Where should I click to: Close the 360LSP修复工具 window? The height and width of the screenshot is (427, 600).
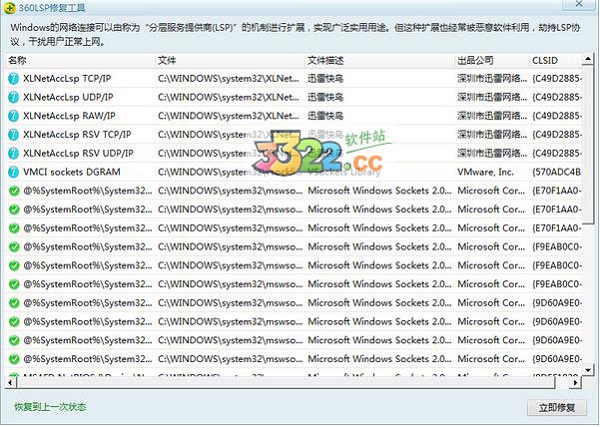pos(579,4)
